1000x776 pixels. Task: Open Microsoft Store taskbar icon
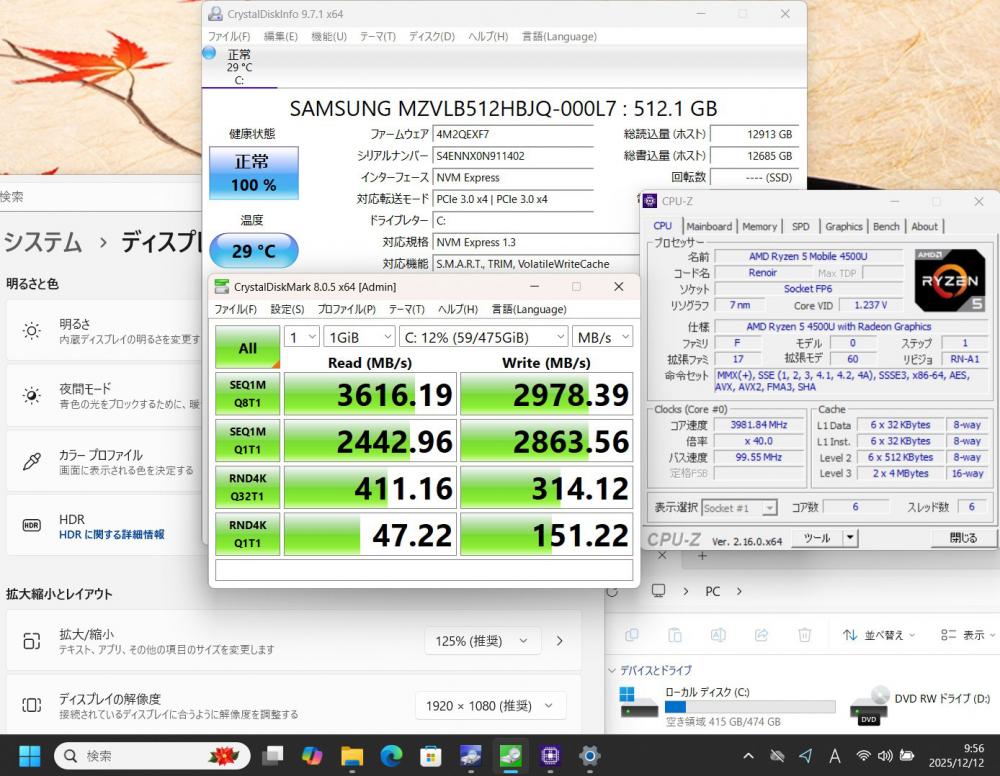click(x=431, y=756)
